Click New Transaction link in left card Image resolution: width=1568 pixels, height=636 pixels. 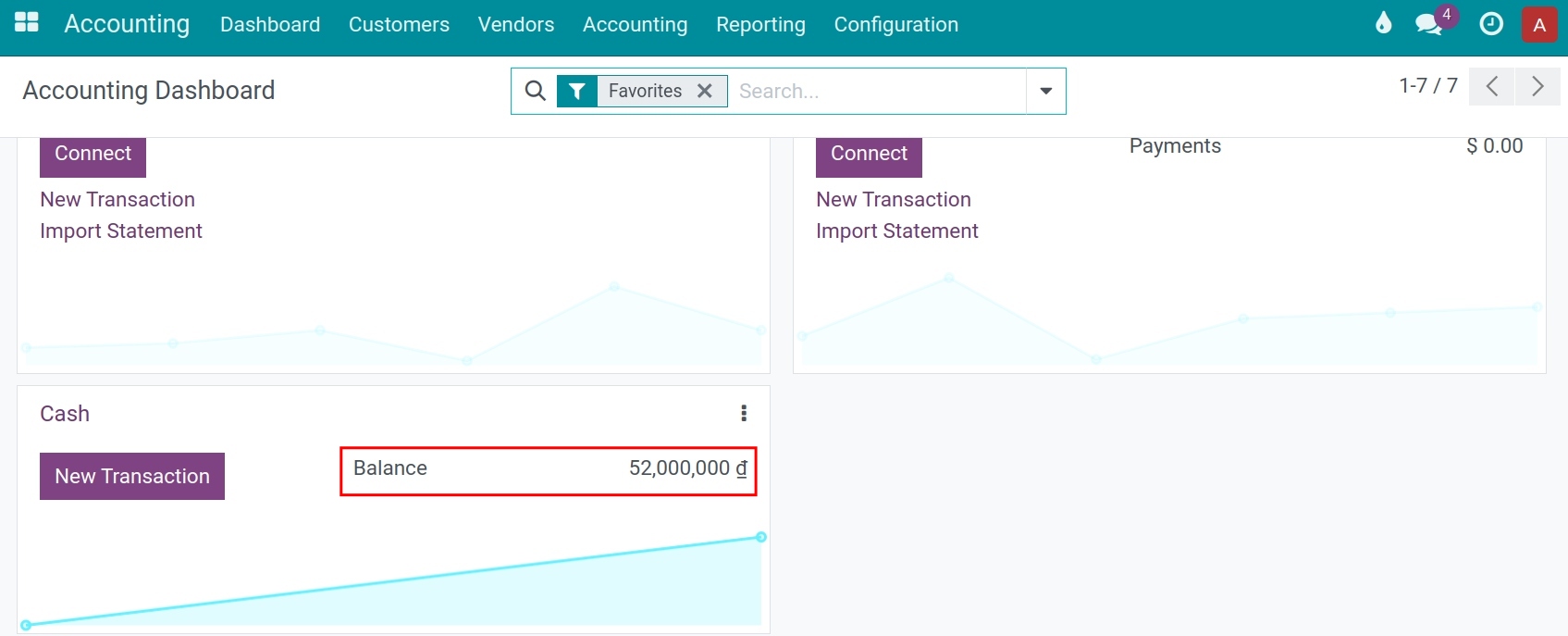point(117,199)
